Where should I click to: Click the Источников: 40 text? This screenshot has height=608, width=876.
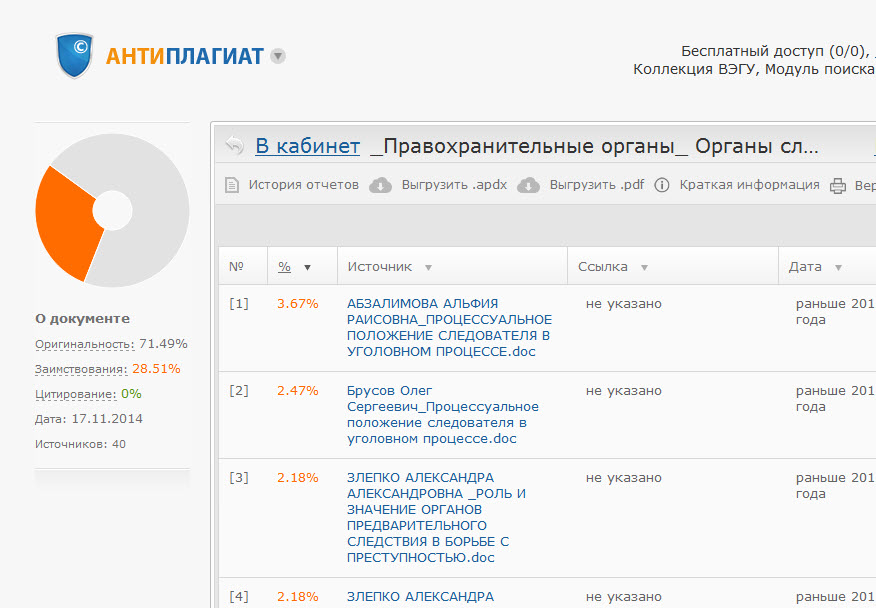tap(80, 444)
